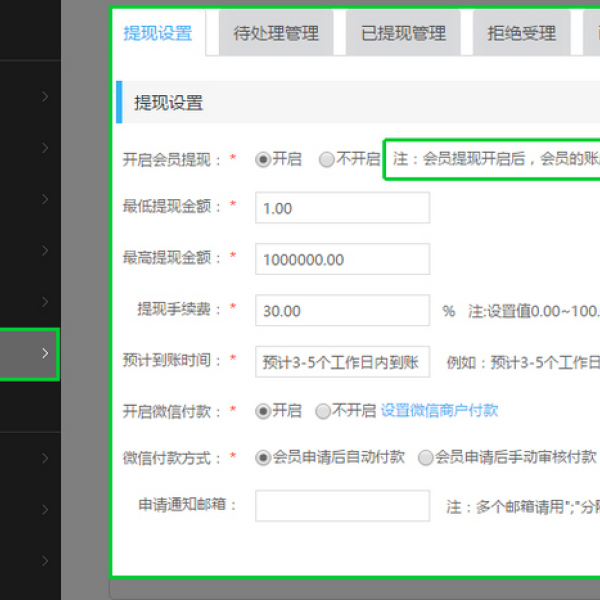Viewport: 600px width, 600px height.
Task: Click the topmost sidebar chevron arrow
Action: (x=45, y=97)
